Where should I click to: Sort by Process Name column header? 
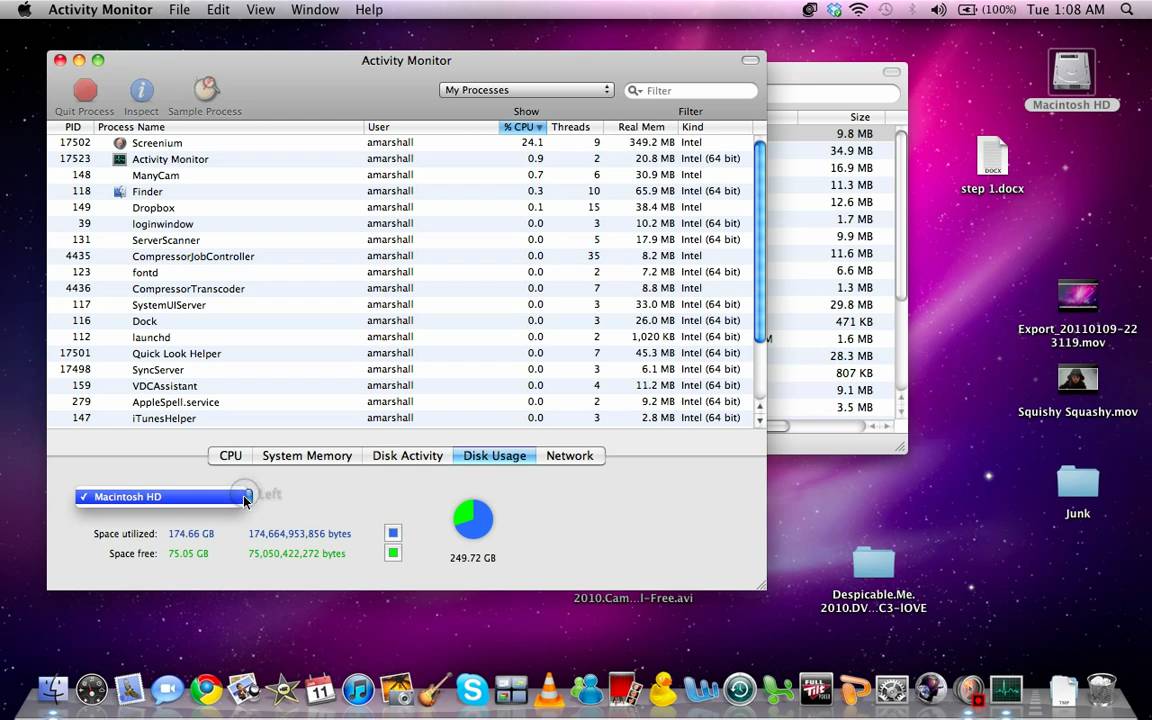[x=229, y=127]
